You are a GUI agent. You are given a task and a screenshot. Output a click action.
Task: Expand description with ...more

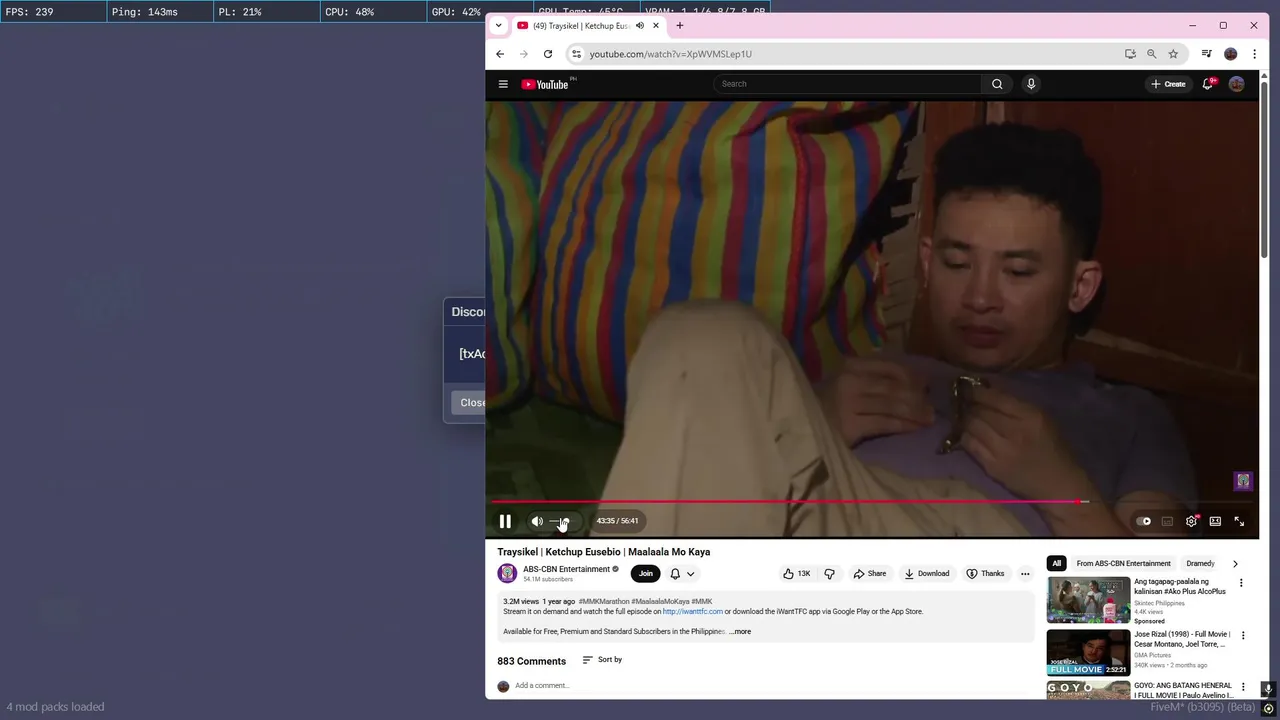[740, 631]
